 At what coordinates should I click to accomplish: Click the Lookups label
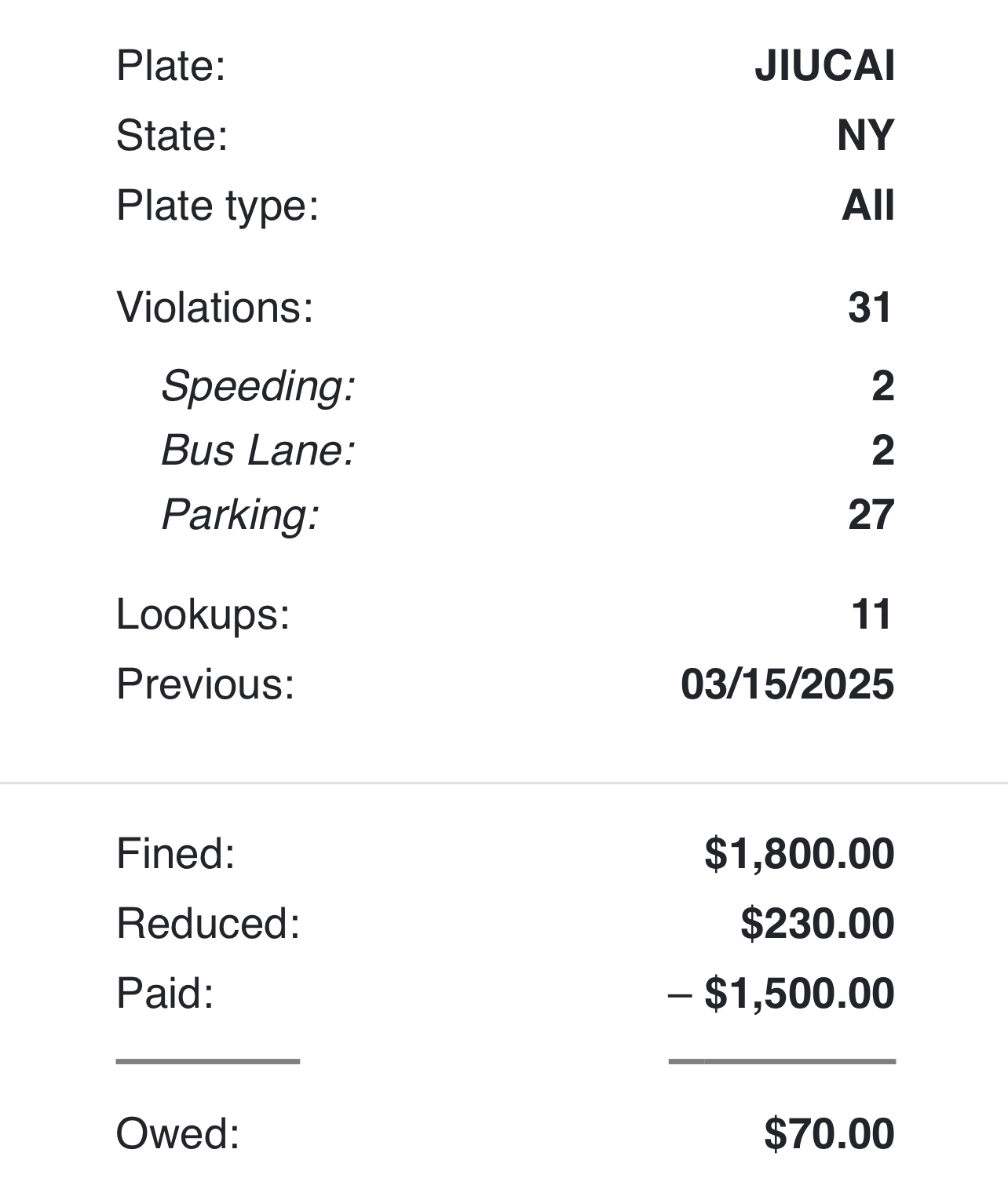coord(203,614)
